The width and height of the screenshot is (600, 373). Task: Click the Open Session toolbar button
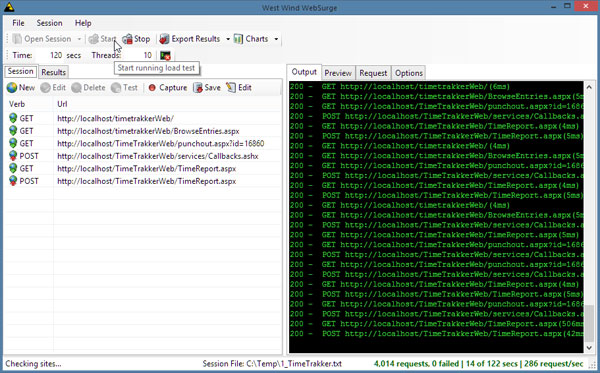42,39
